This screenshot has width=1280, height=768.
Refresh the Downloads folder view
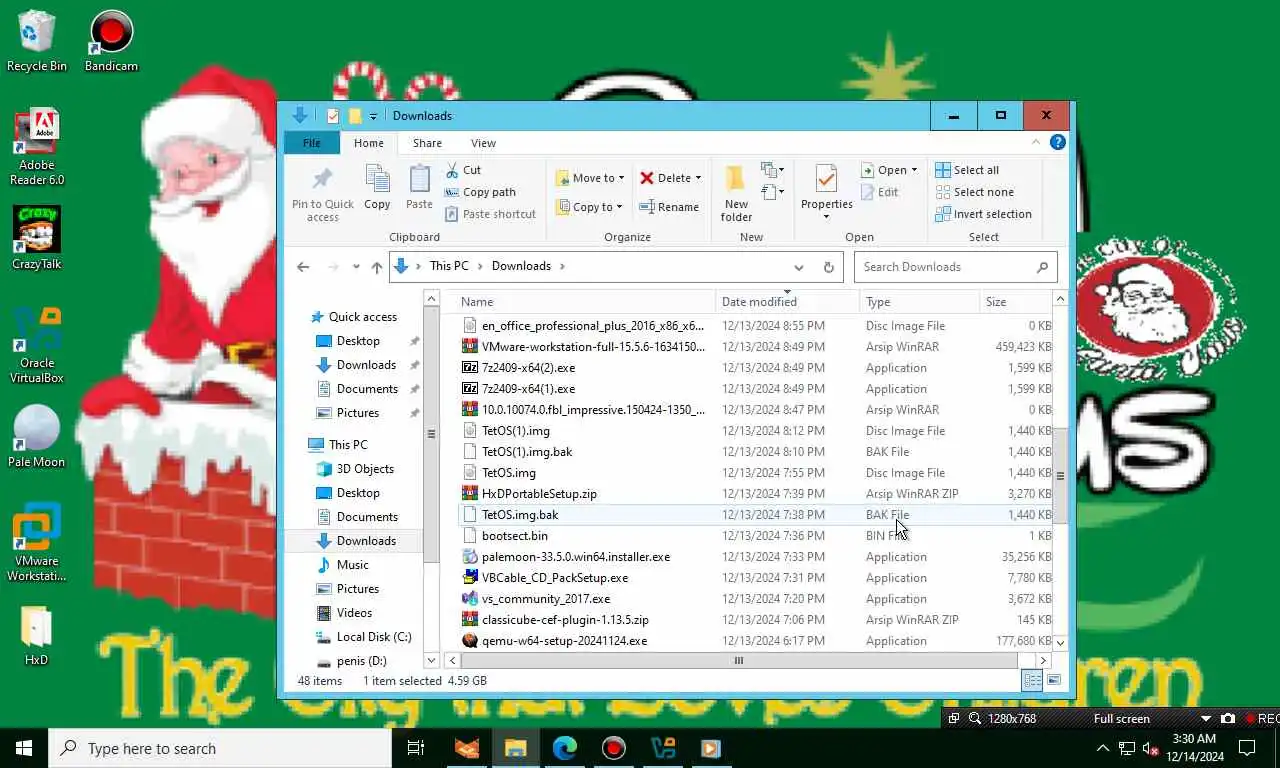click(828, 267)
